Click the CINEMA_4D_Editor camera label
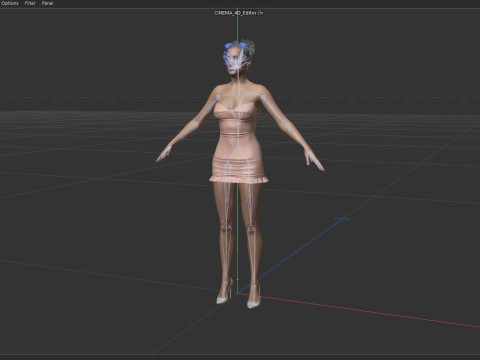Viewport: 480px width, 360px height. 235,13
